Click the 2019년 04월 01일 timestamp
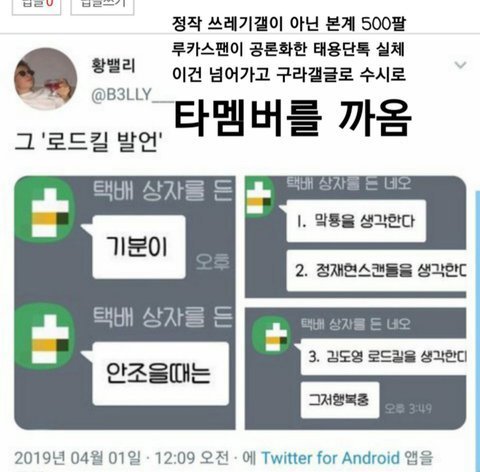The height and width of the screenshot is (472, 480). tap(77, 458)
